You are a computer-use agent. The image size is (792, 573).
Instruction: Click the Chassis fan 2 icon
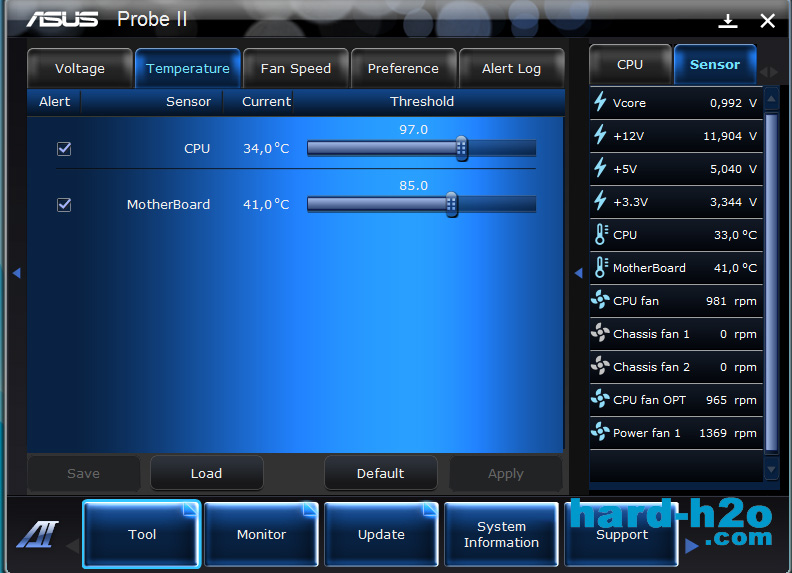(x=600, y=366)
